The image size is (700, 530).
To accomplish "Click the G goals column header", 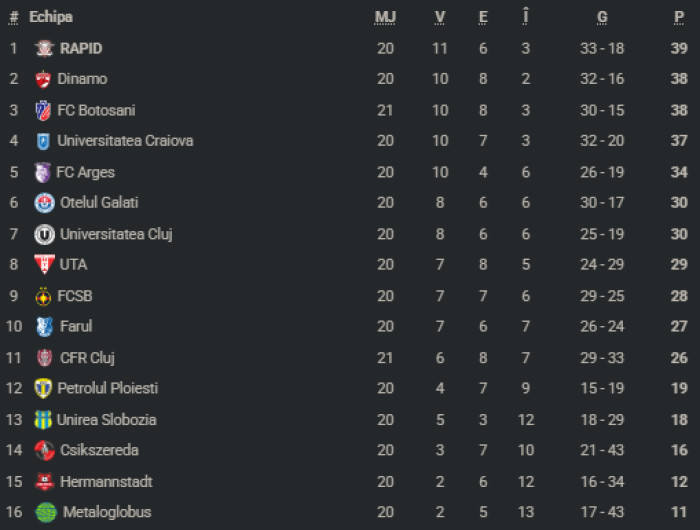I will coord(602,17).
